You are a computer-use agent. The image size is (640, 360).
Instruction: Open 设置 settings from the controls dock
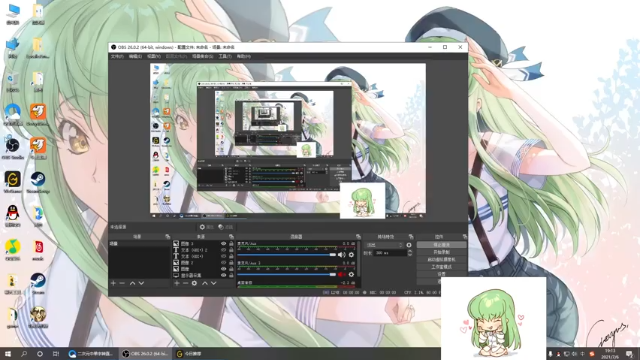pyautogui.click(x=441, y=274)
